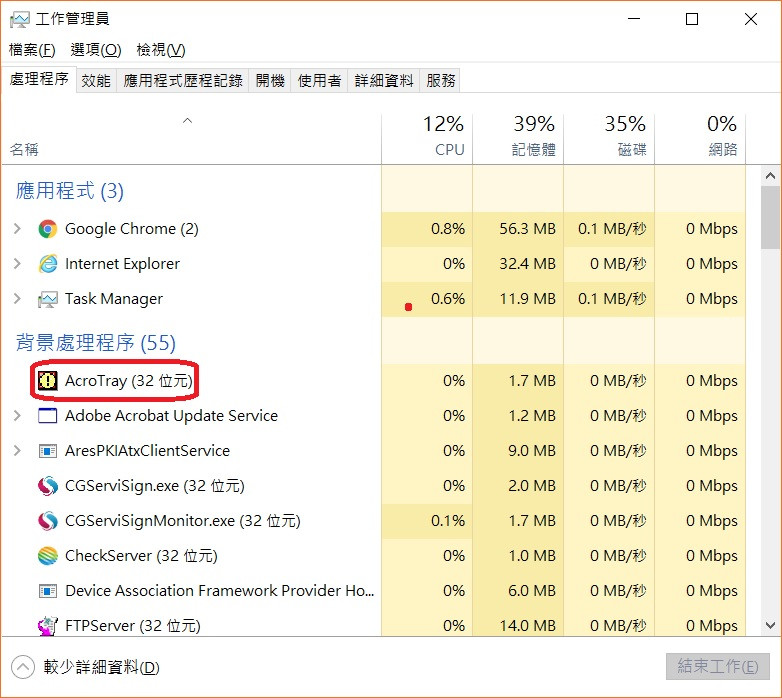Expand the AresPKIAtxClientService entry
The height and width of the screenshot is (698, 782).
[17, 451]
